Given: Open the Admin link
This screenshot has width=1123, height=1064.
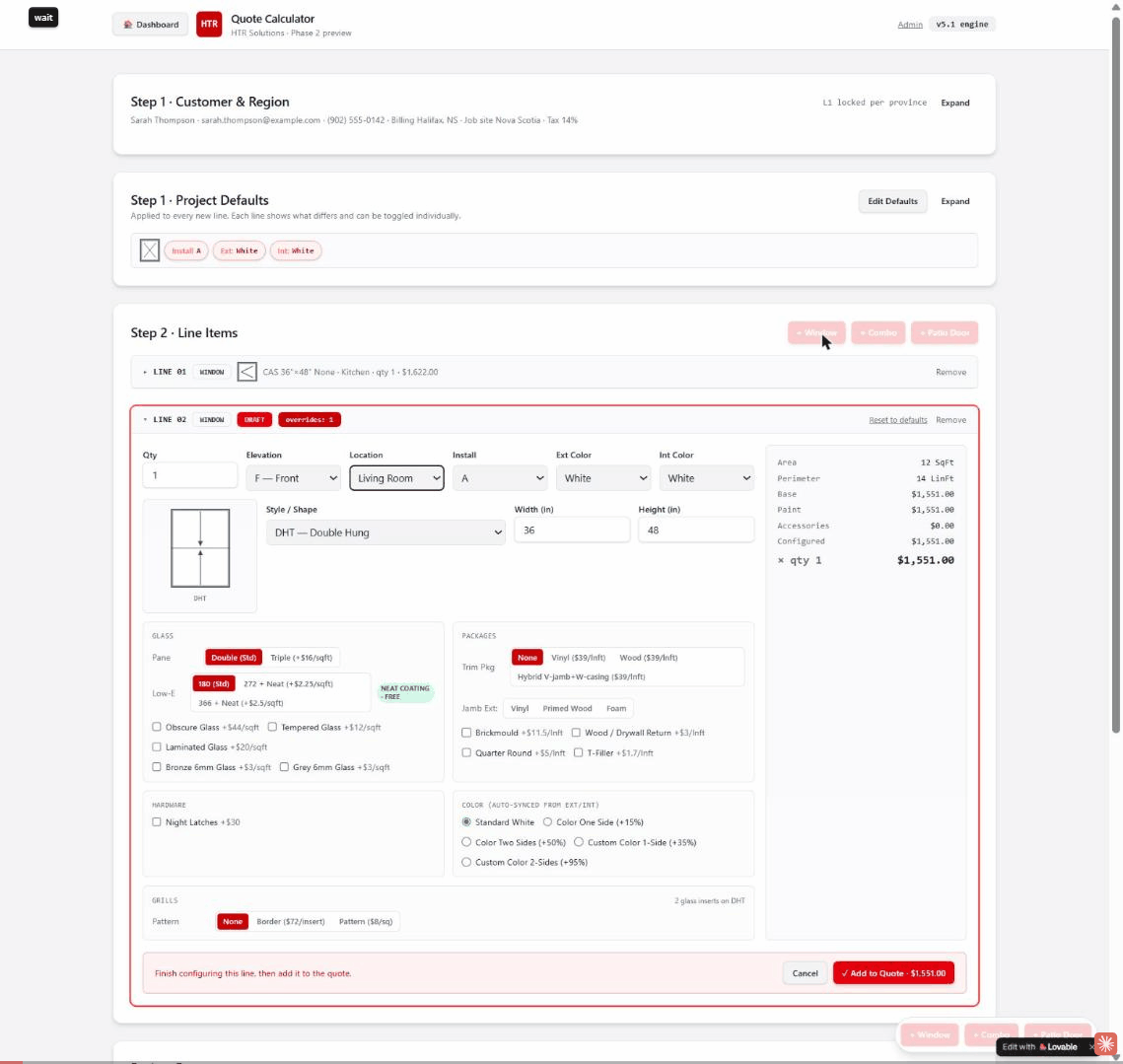Looking at the screenshot, I should click(910, 25).
